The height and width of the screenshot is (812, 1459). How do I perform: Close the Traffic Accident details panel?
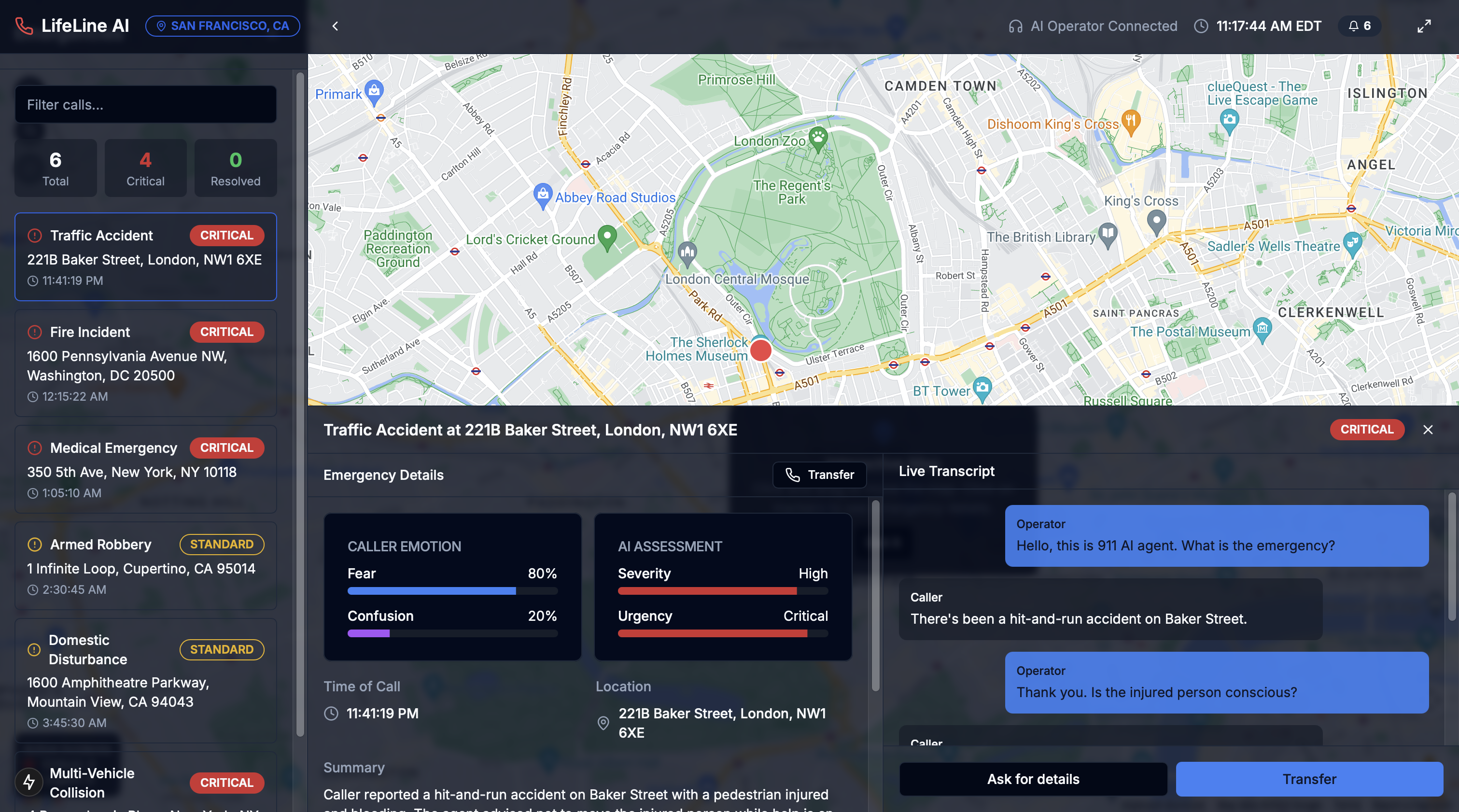click(x=1428, y=430)
